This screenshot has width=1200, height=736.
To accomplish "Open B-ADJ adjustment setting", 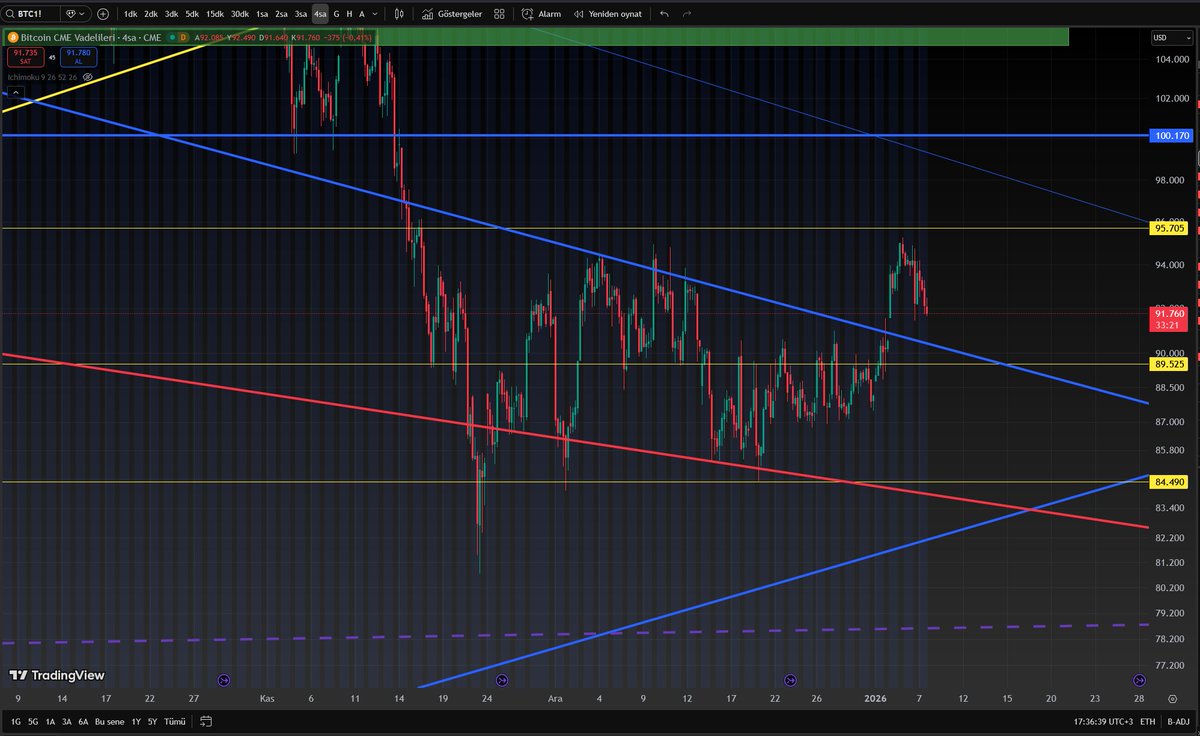I will (1178, 721).
